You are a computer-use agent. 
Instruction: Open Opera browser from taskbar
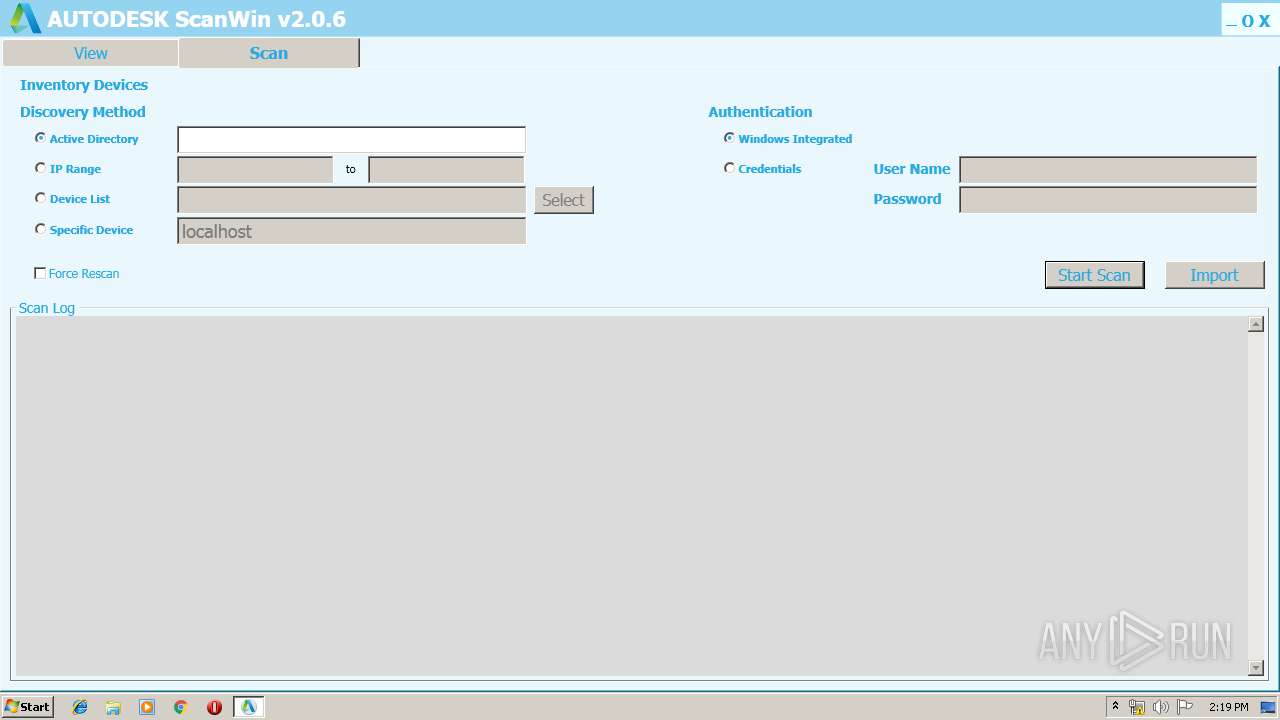(214, 707)
